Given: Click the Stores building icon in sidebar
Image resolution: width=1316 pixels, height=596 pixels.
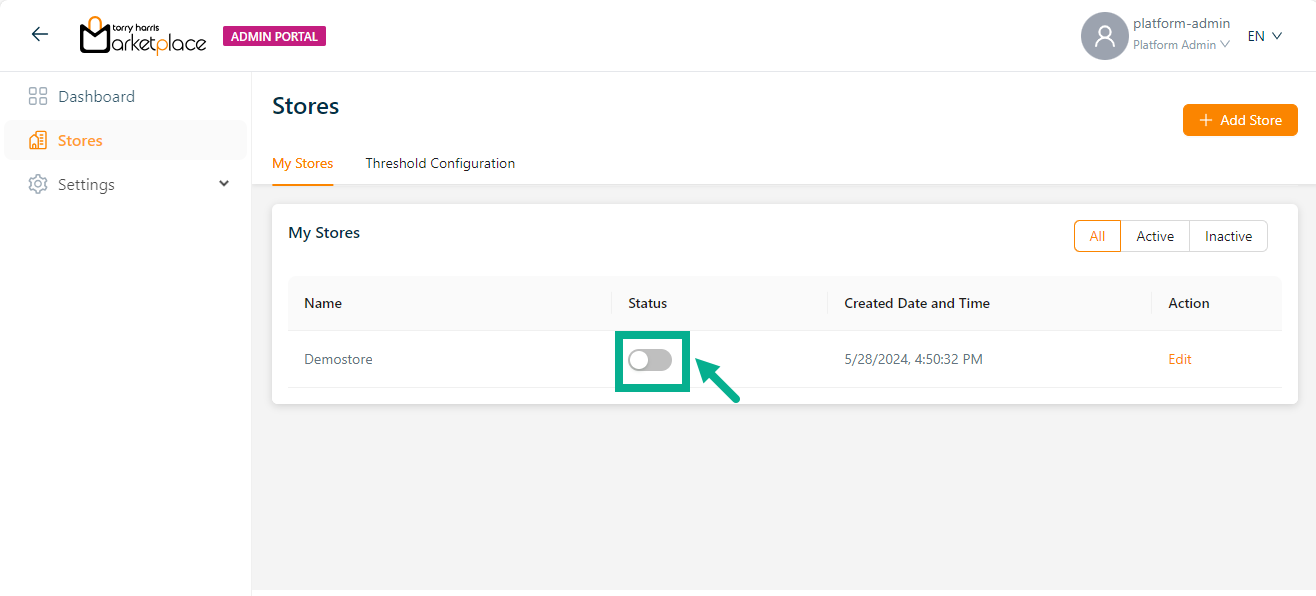Looking at the screenshot, I should pos(38,141).
